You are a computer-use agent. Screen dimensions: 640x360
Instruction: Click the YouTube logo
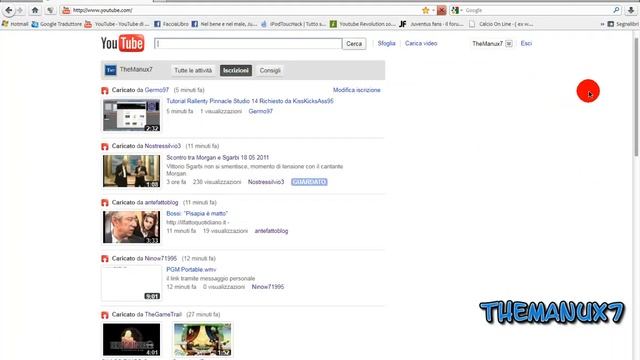pyautogui.click(x=122, y=43)
